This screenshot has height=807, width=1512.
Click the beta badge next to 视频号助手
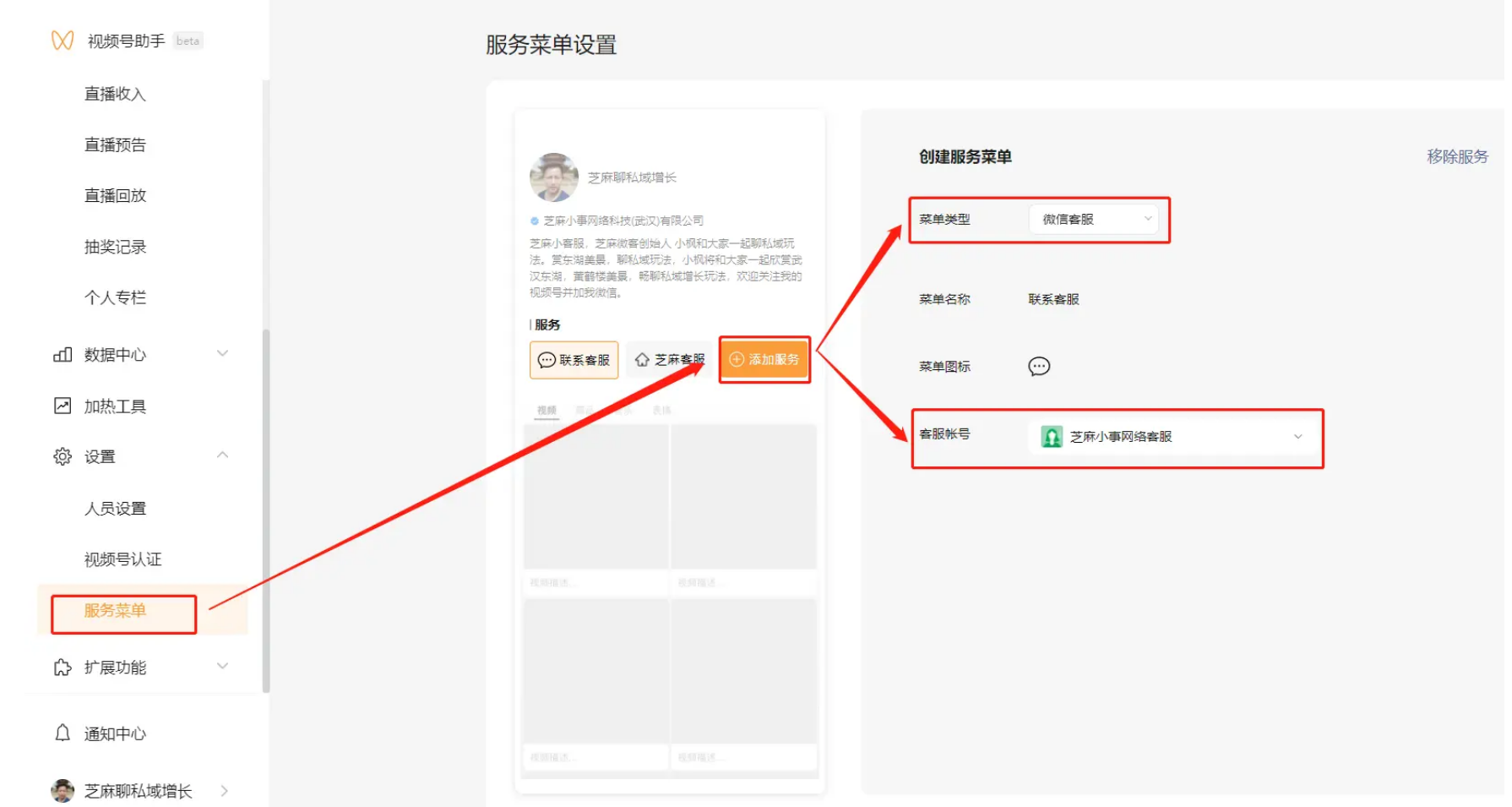188,41
